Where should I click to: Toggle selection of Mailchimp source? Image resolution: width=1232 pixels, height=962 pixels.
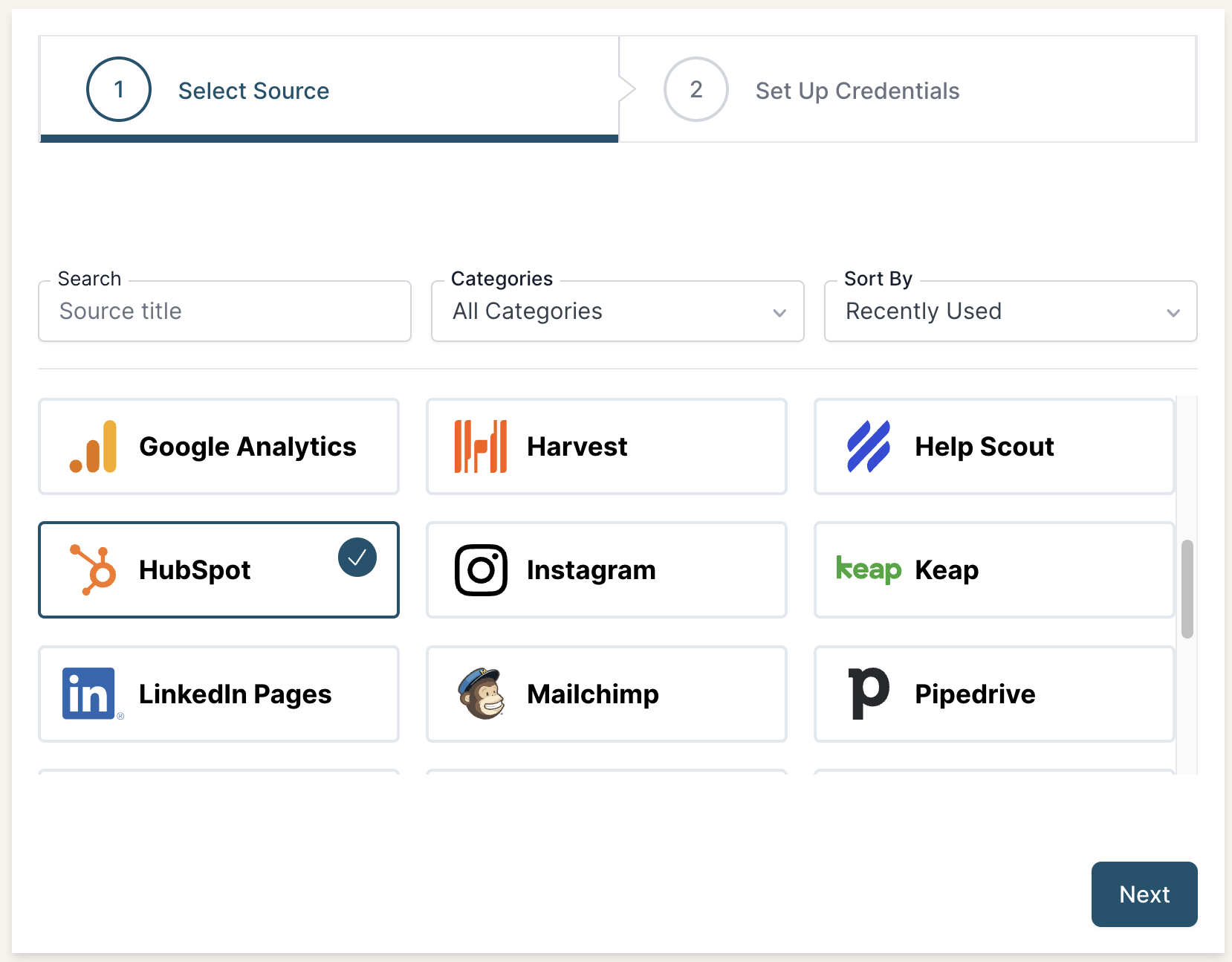click(606, 693)
